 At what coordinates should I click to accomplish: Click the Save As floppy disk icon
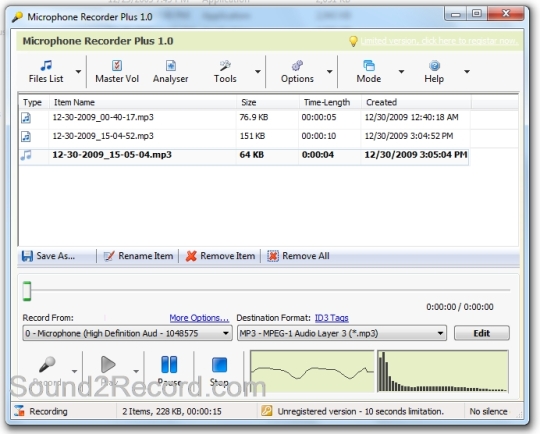27,256
